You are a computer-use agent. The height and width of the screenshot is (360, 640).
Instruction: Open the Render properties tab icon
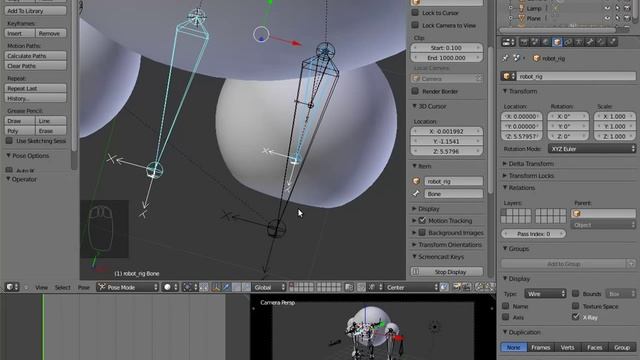coord(524,42)
